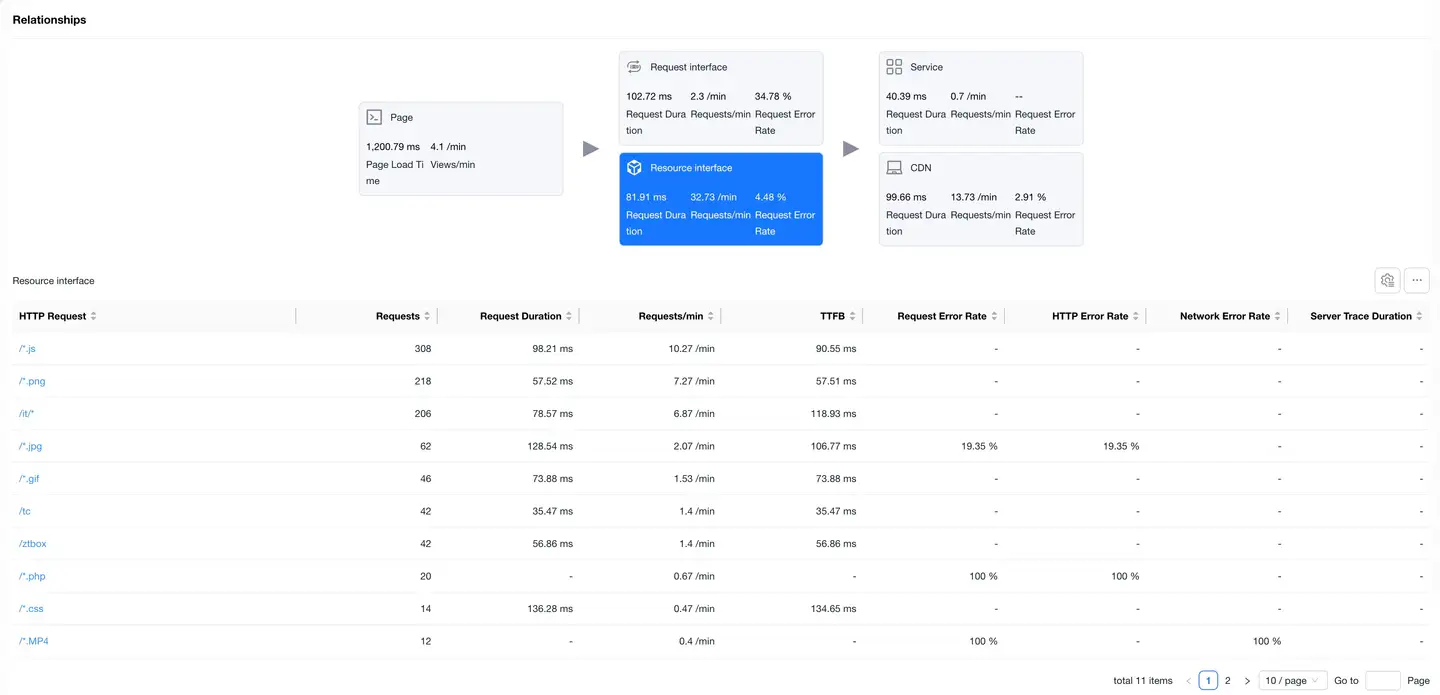Open the /*.js request link

pyautogui.click(x=28, y=349)
